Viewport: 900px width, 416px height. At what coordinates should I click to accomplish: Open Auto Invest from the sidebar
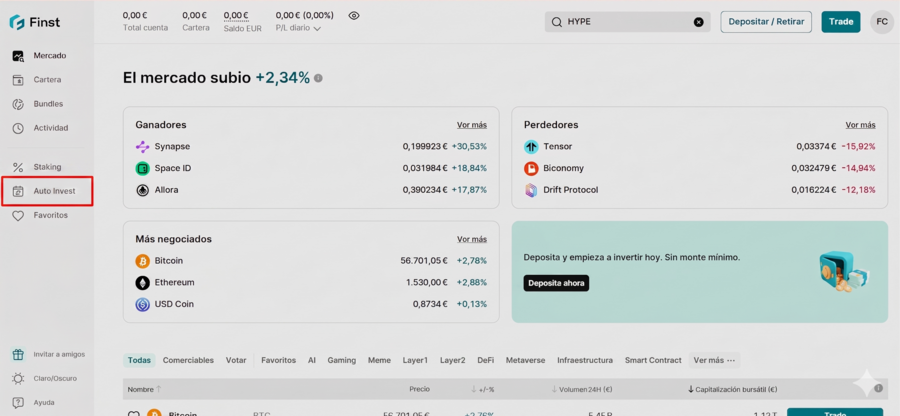tap(47, 191)
